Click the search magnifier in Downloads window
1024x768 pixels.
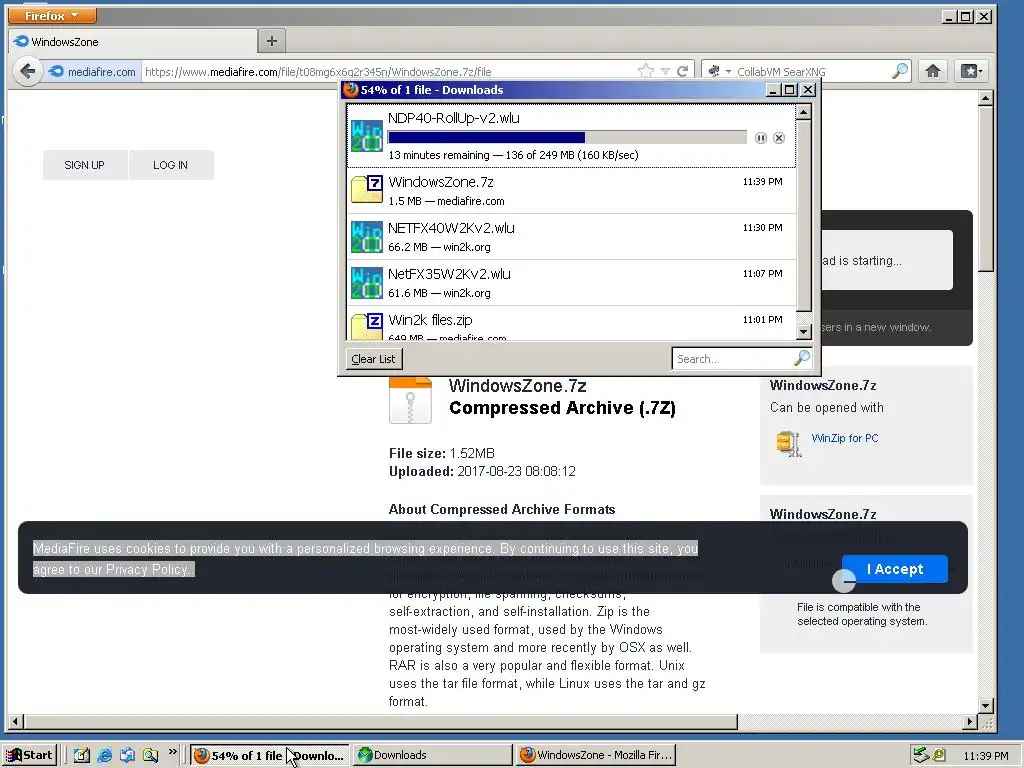(x=802, y=358)
